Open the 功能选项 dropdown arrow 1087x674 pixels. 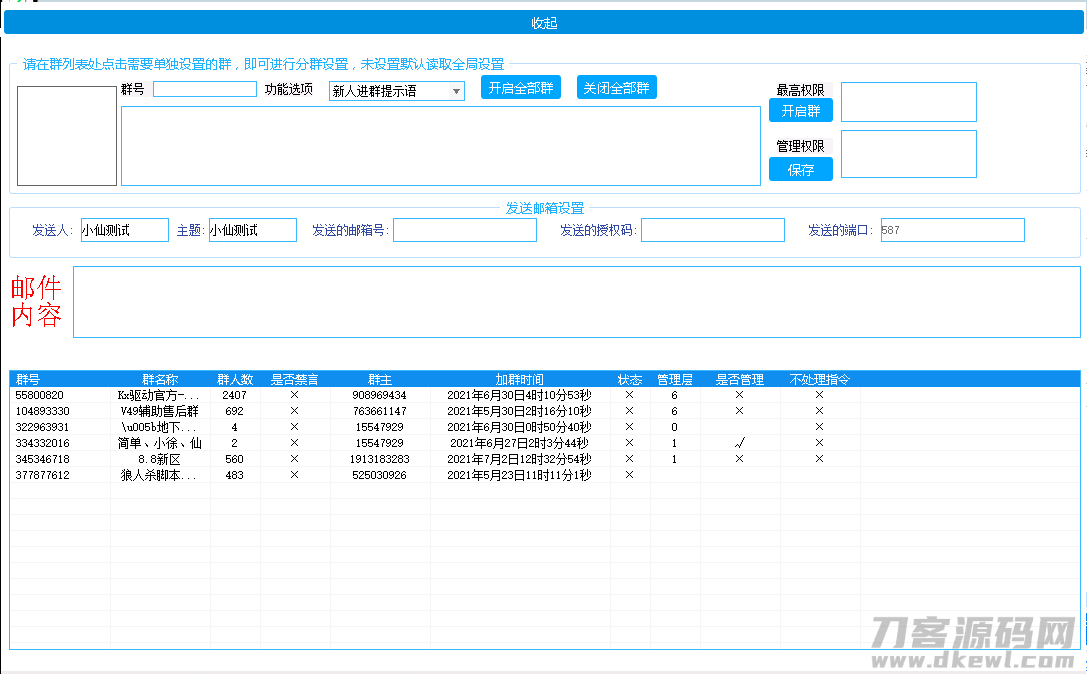456,91
